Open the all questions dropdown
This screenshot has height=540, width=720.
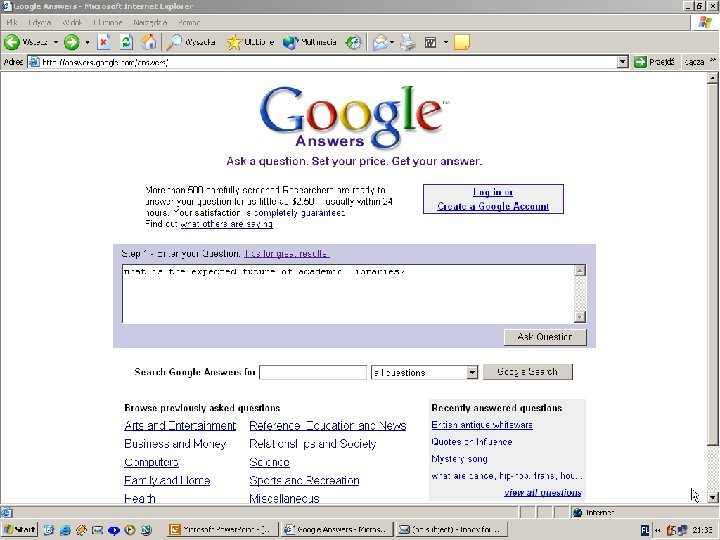pos(424,372)
